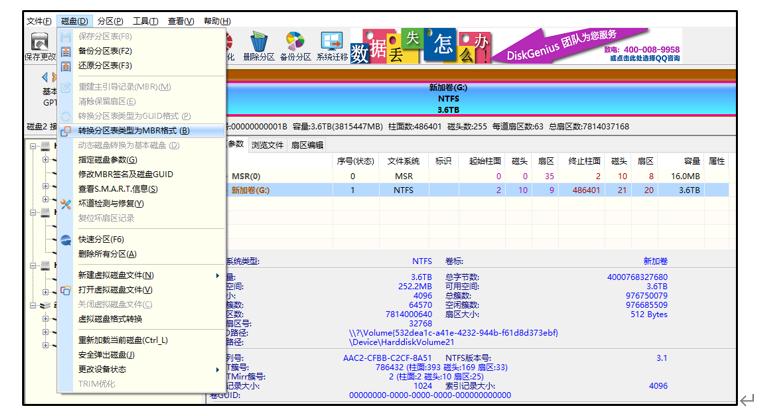This screenshot has width=764, height=416.
Task: Click the 起始柱面 column header
Action: pyautogui.click(x=484, y=161)
